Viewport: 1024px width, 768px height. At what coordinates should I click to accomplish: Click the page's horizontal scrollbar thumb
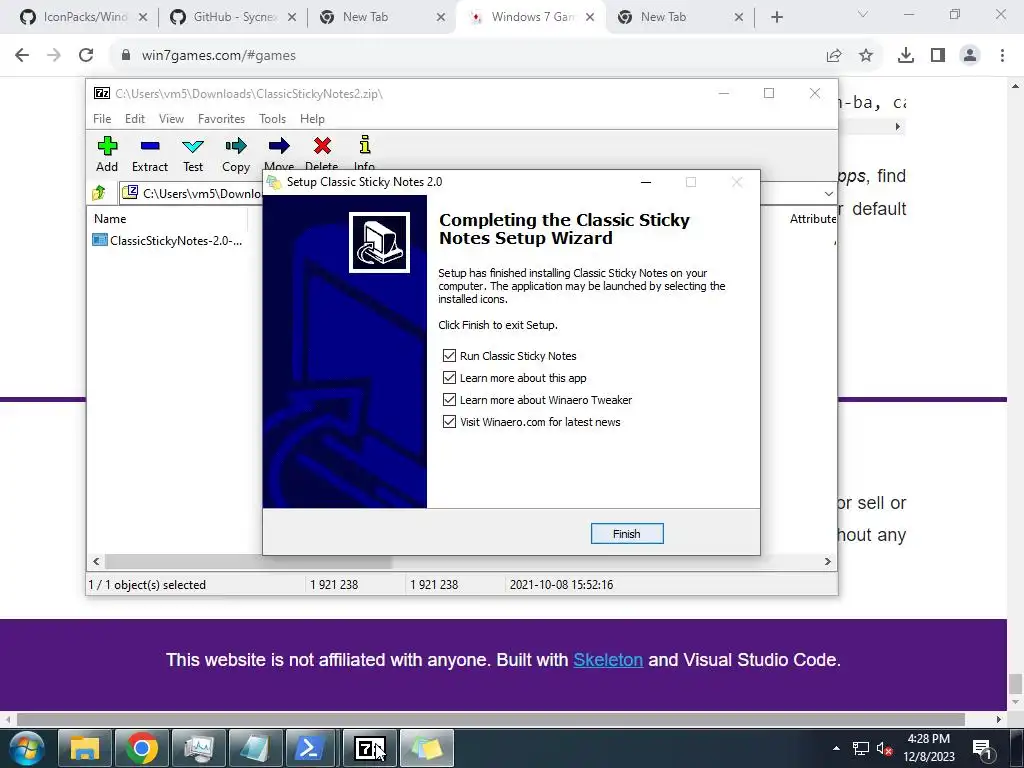[x=490, y=719]
